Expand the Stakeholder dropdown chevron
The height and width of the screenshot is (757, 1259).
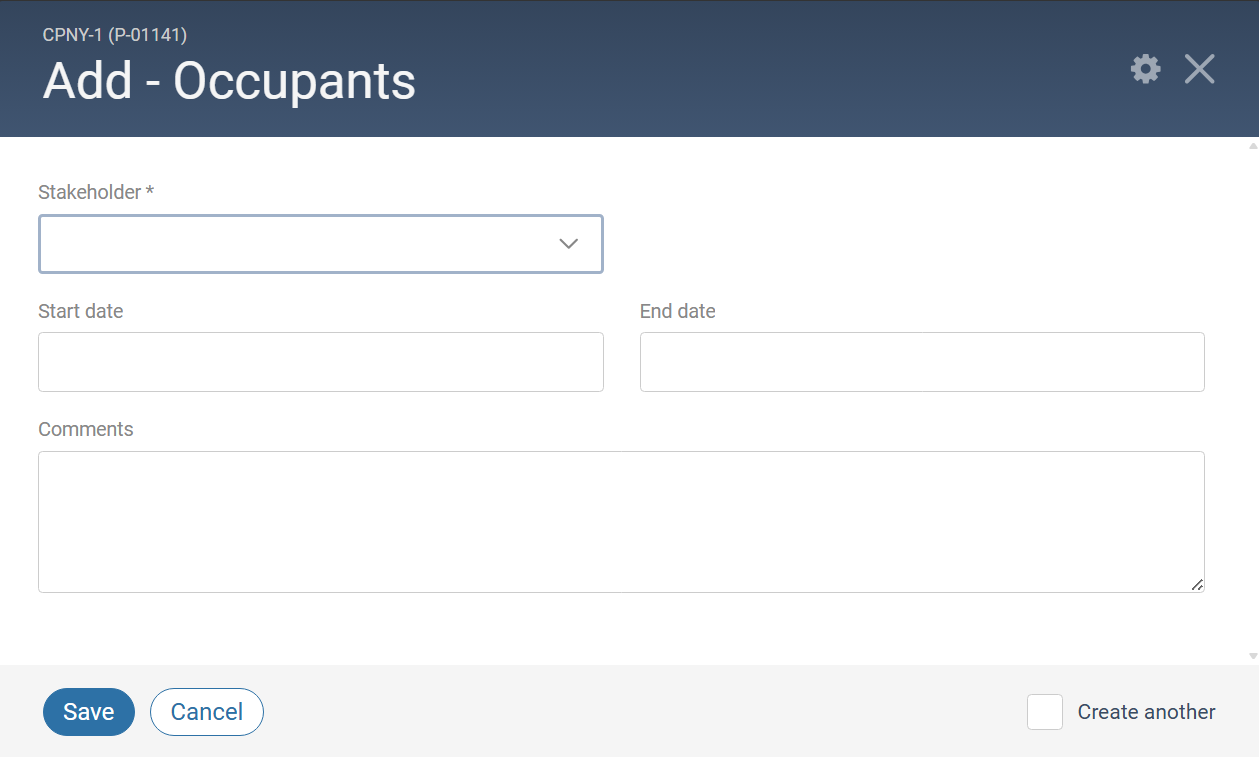(569, 244)
